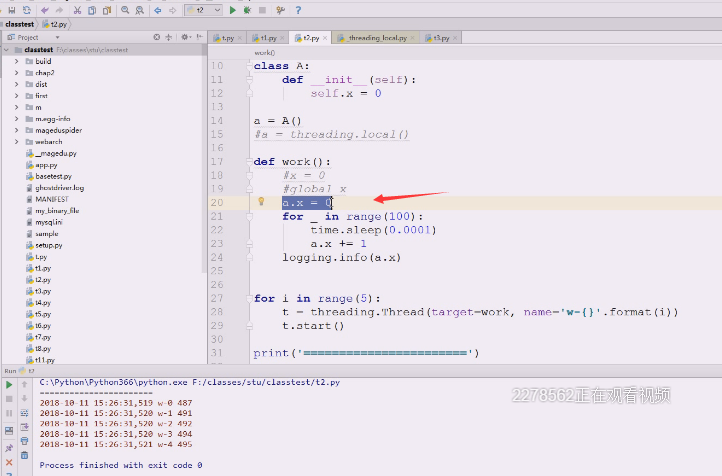Open Find with the magnifier icon
Image resolution: width=722 pixels, height=476 pixels.
pyautogui.click(x=125, y=10)
